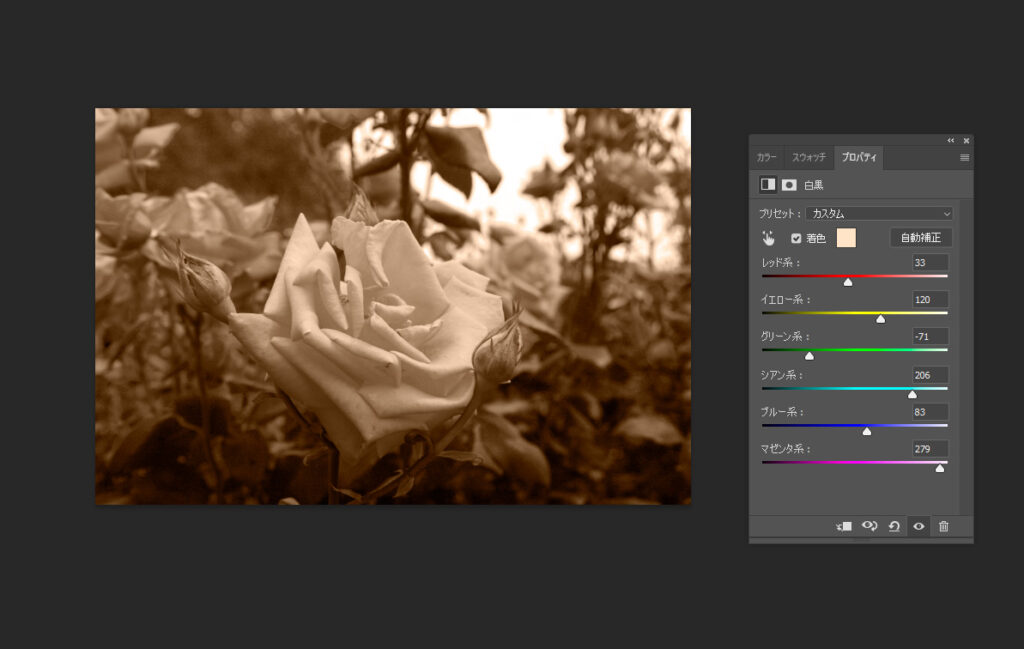
Task: Switch to the スウォッチ tab
Action: coord(809,158)
